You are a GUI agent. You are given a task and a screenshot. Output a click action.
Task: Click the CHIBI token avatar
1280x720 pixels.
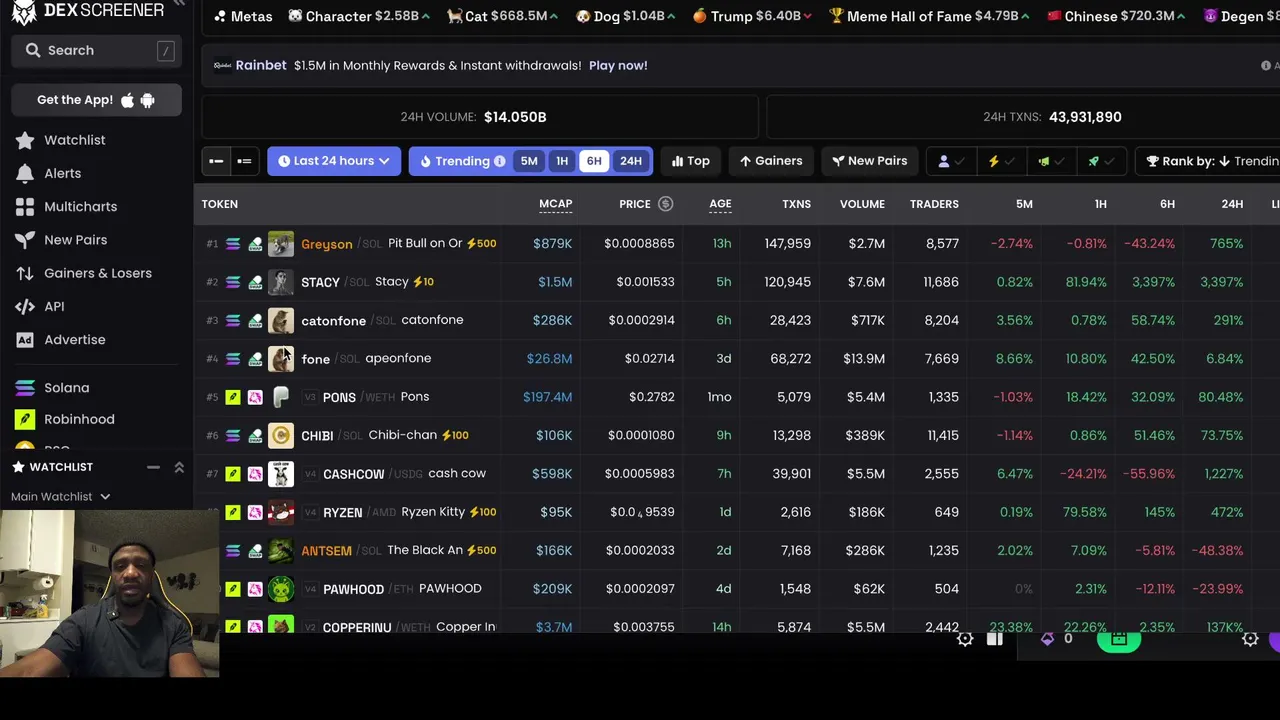281,435
